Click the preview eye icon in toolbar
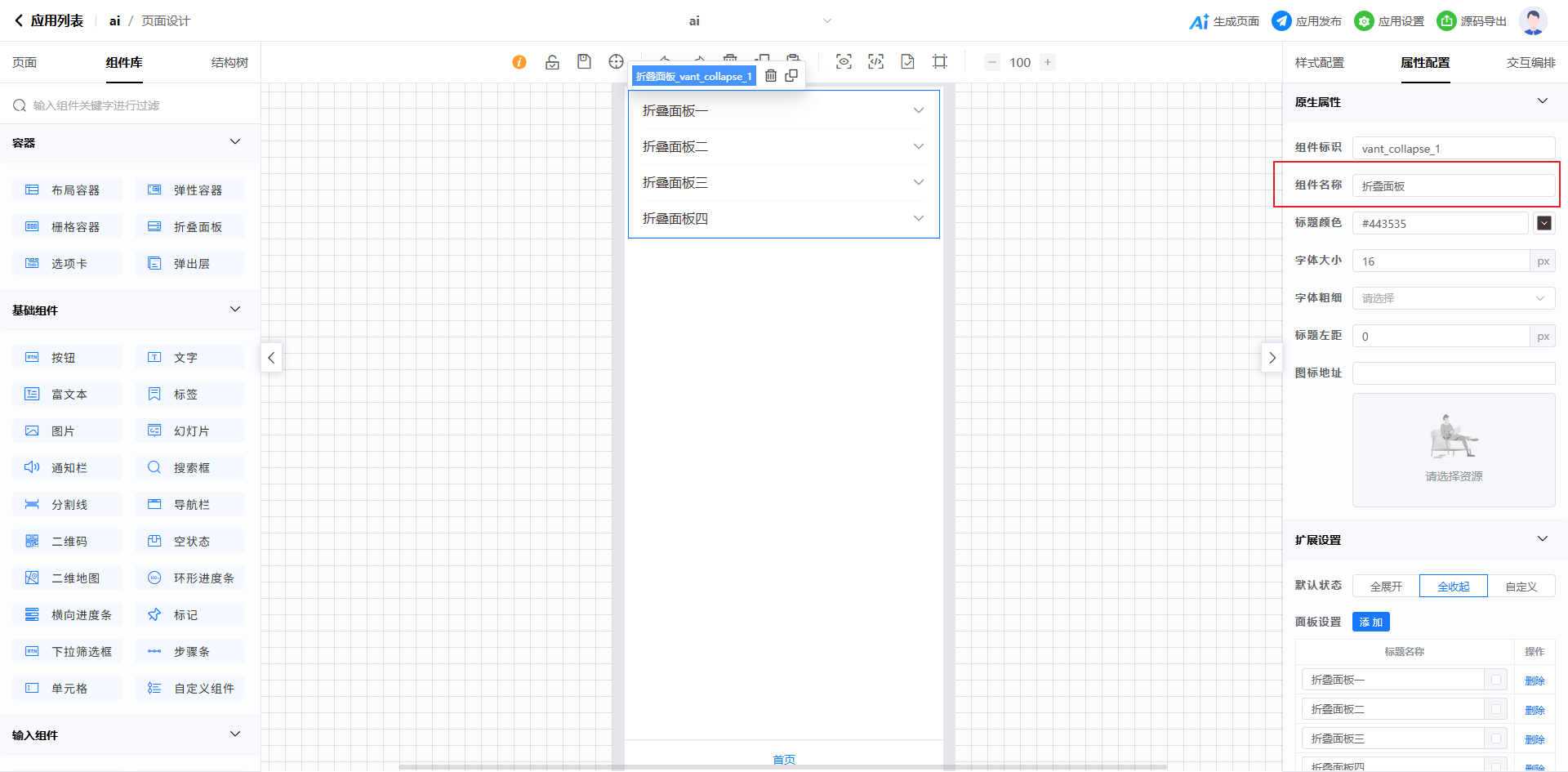The width and height of the screenshot is (1568, 772). coord(844,62)
